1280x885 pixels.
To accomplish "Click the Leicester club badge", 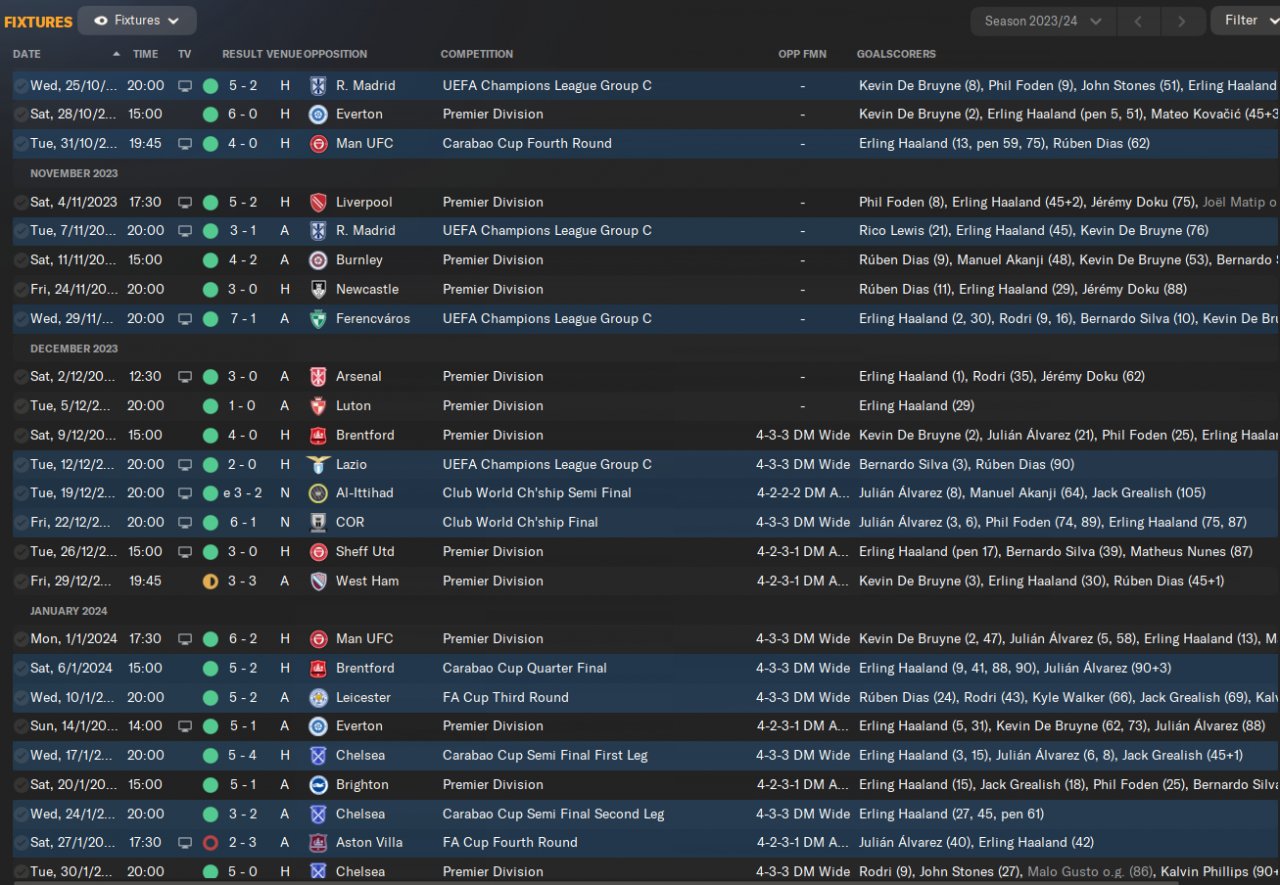I will (x=318, y=698).
